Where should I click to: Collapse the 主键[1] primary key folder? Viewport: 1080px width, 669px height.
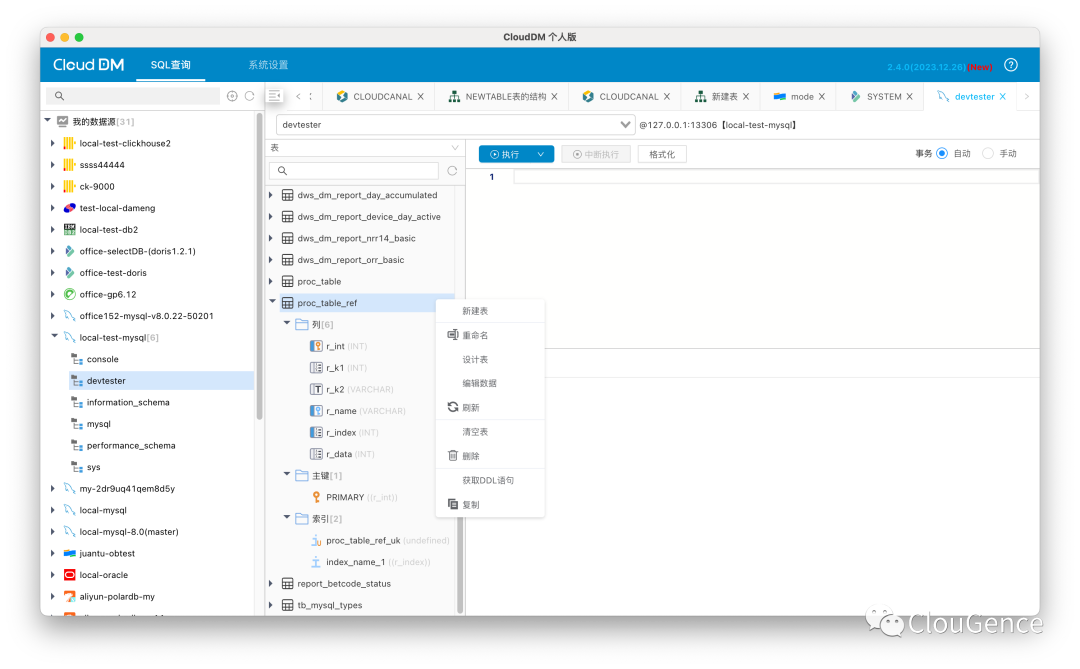[287, 475]
